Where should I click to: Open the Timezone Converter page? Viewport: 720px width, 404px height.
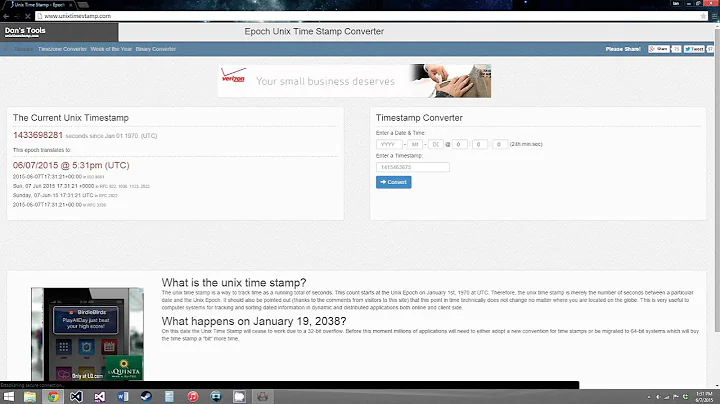coord(62,49)
